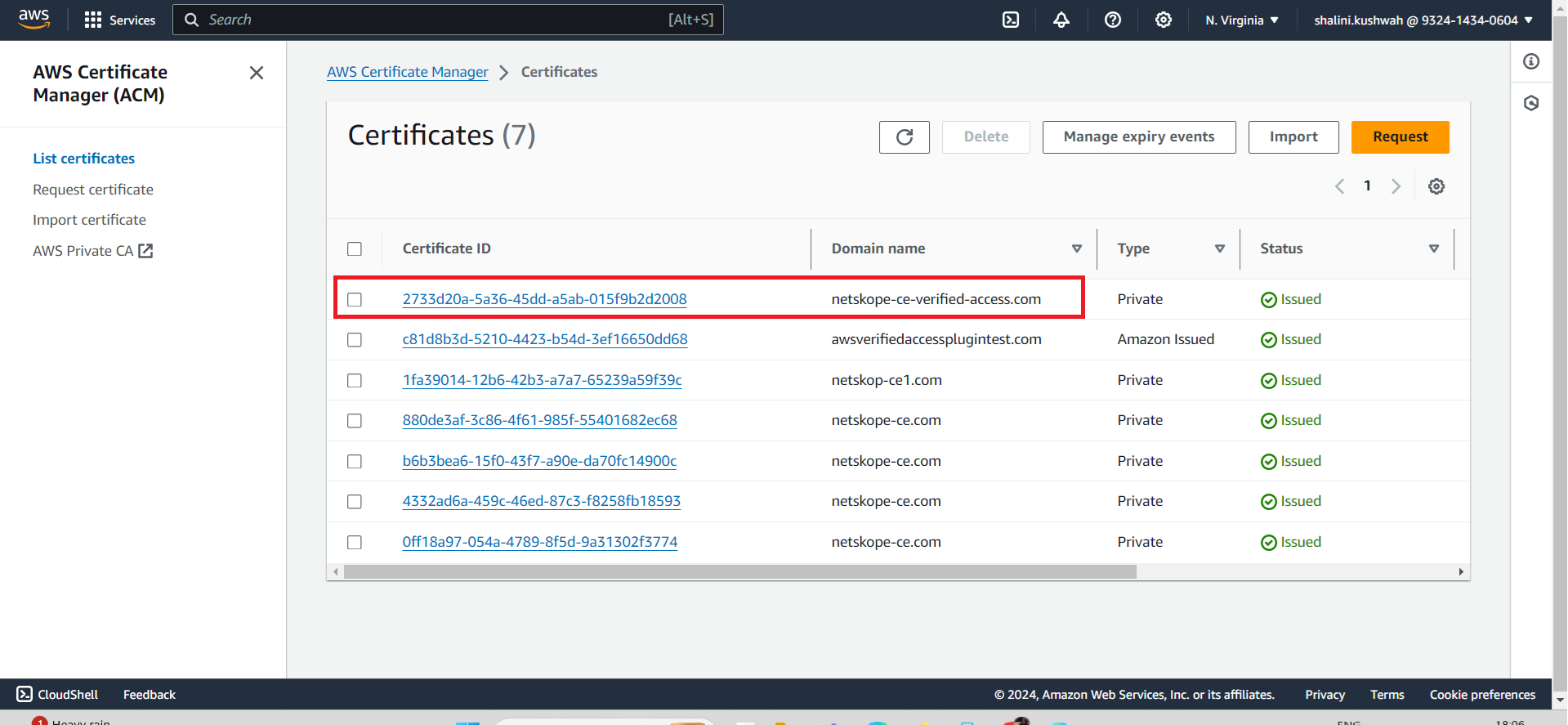Image resolution: width=1568 pixels, height=725 pixels.
Task: Sort by Type column arrow
Action: (x=1220, y=248)
